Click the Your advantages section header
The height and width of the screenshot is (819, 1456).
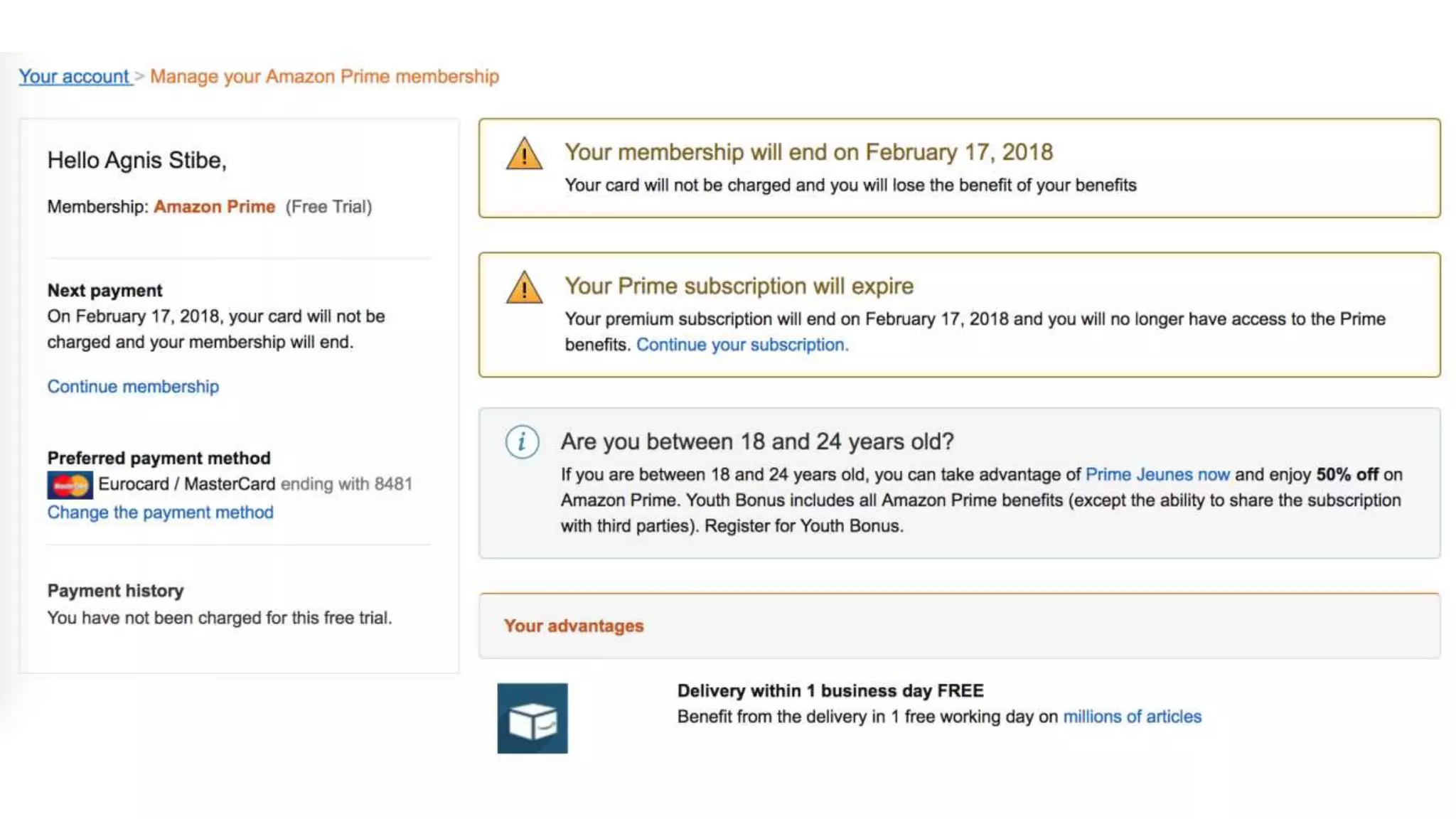(x=574, y=626)
